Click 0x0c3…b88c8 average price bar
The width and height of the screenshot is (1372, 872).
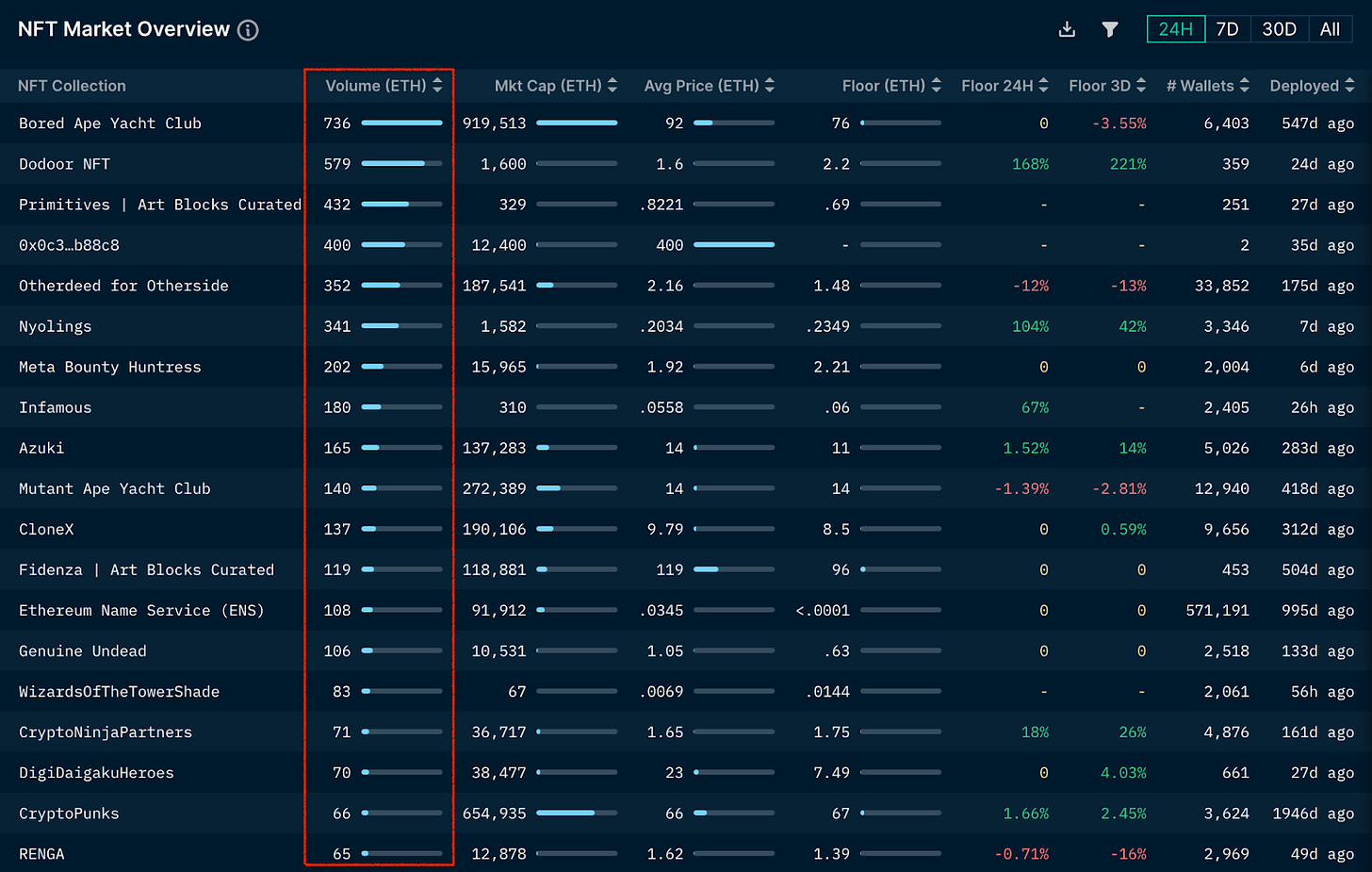pyautogui.click(x=733, y=244)
